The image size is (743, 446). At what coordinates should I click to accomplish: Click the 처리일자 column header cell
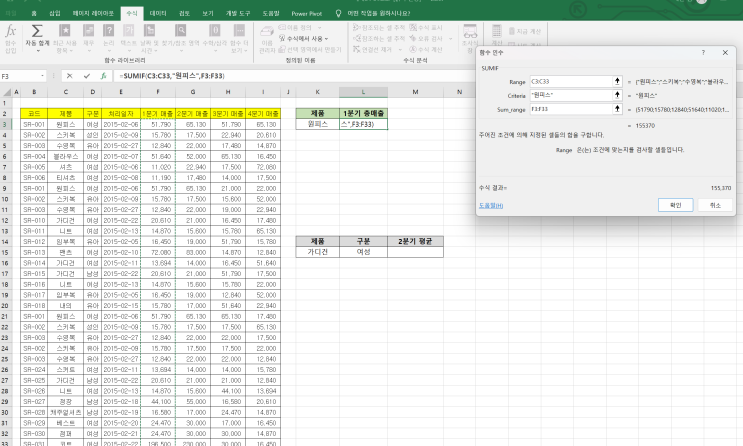[121, 114]
